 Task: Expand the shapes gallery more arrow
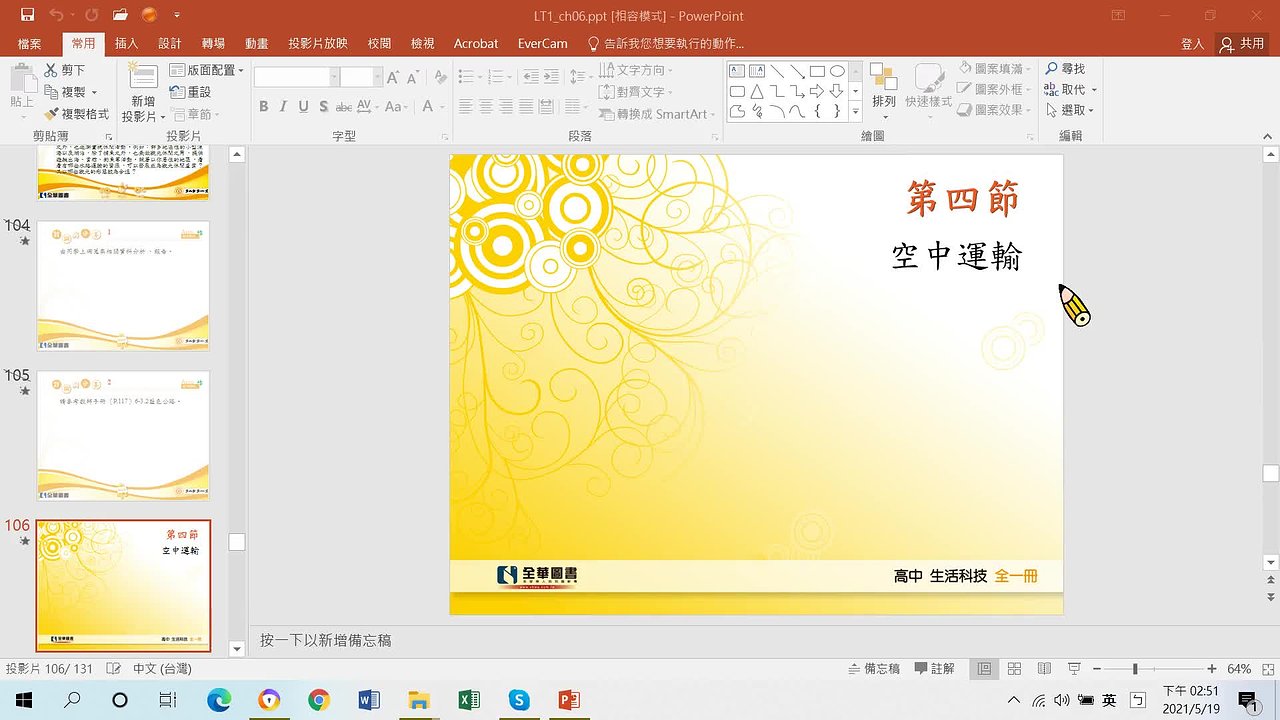pyautogui.click(x=855, y=112)
